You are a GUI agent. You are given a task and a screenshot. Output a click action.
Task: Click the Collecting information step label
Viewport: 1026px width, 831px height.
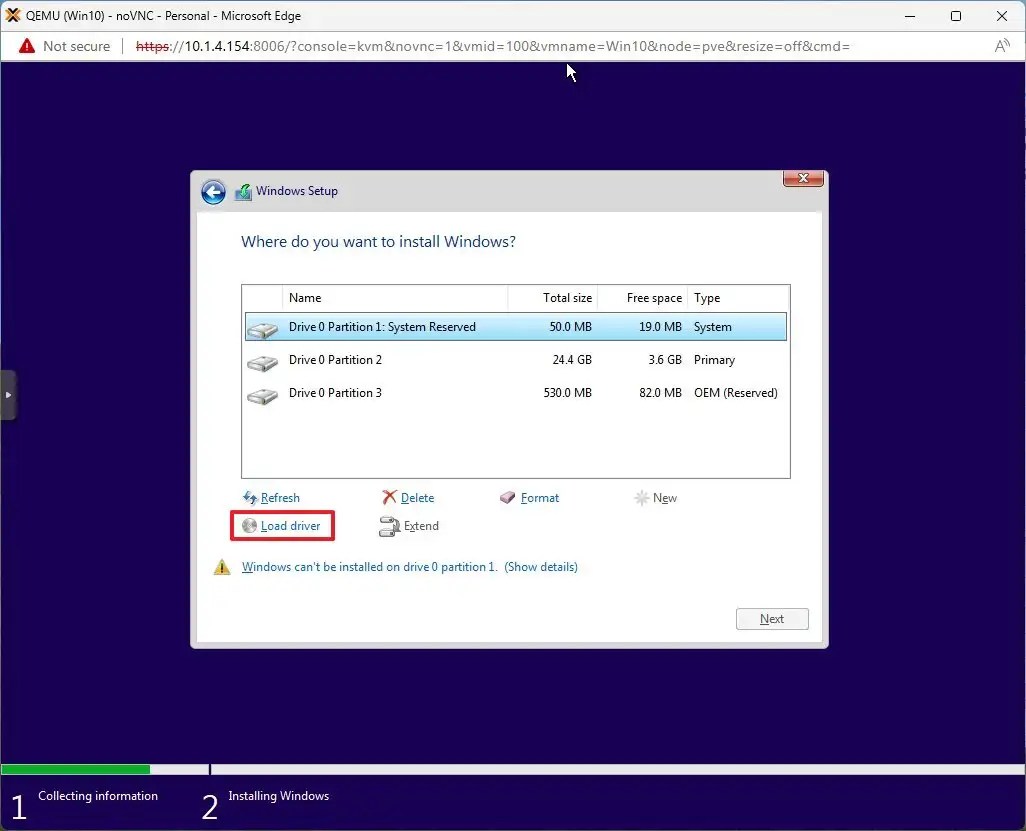pyautogui.click(x=97, y=795)
